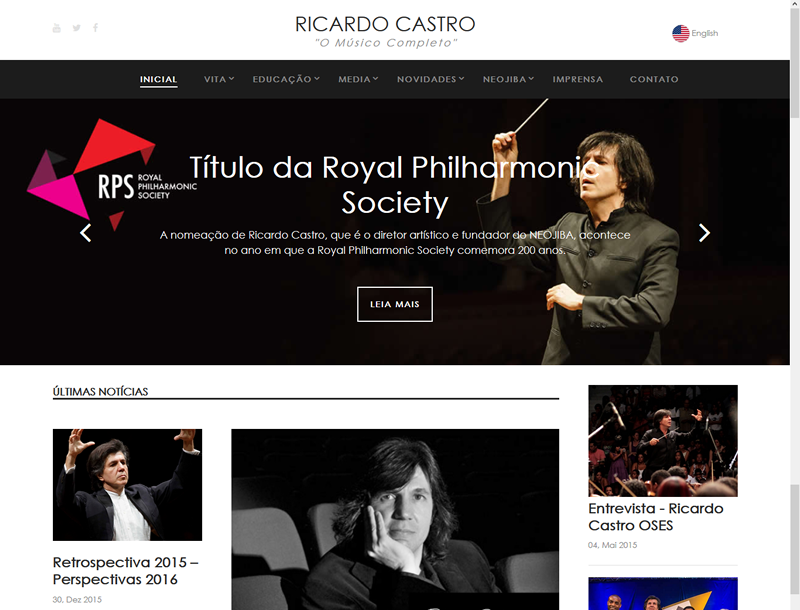Click the Leia Mais button
800x610 pixels.
[x=395, y=304]
